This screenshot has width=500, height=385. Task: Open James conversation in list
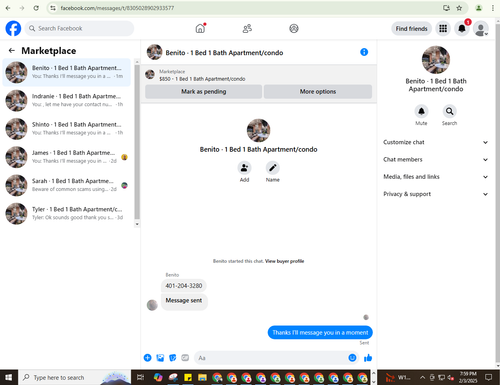[x=67, y=157]
